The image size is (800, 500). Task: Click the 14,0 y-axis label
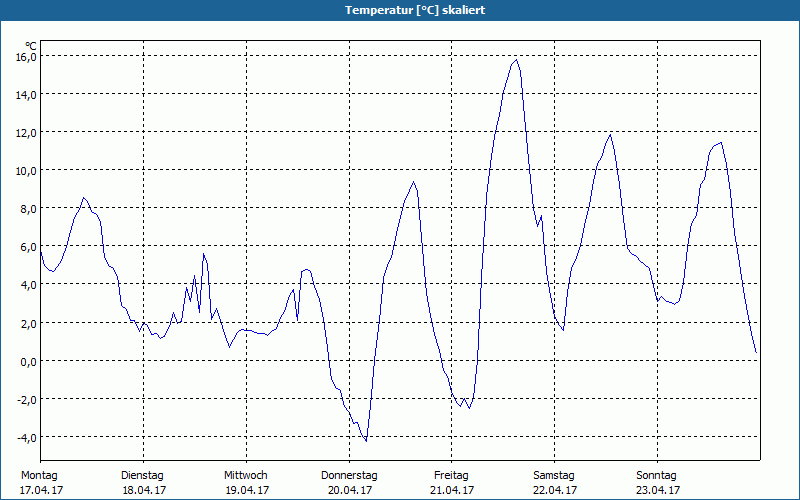(x=26, y=94)
